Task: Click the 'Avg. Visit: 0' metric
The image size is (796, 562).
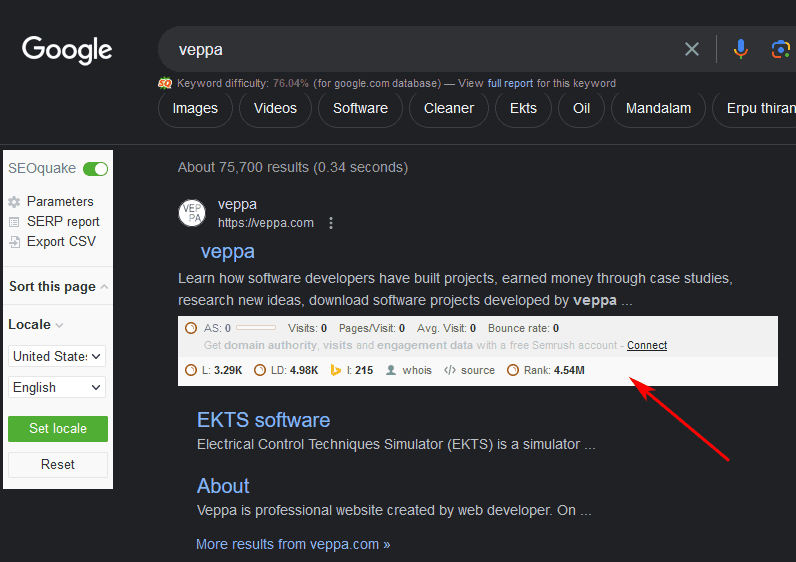Action: [x=446, y=328]
